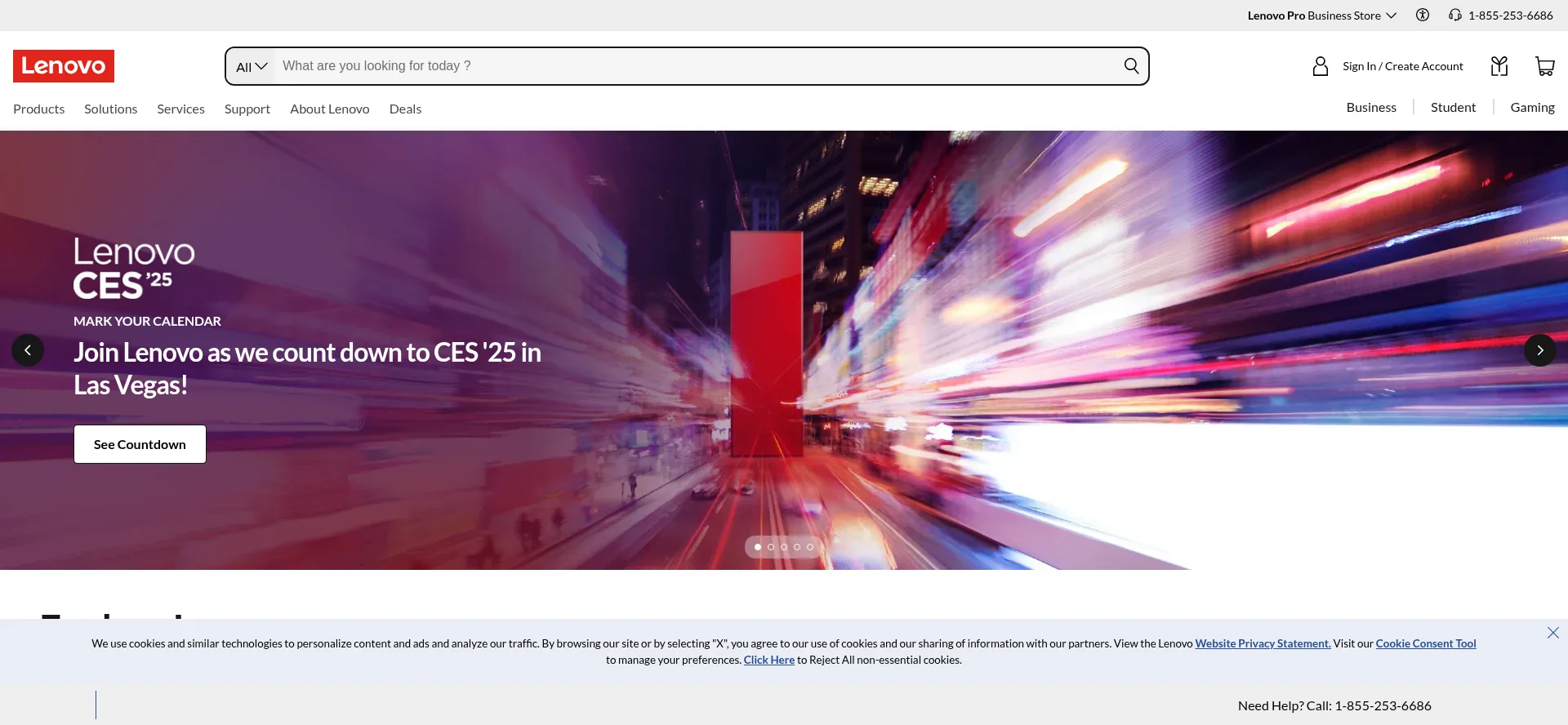
Task: Switch to Gaming store tab
Action: point(1532,107)
